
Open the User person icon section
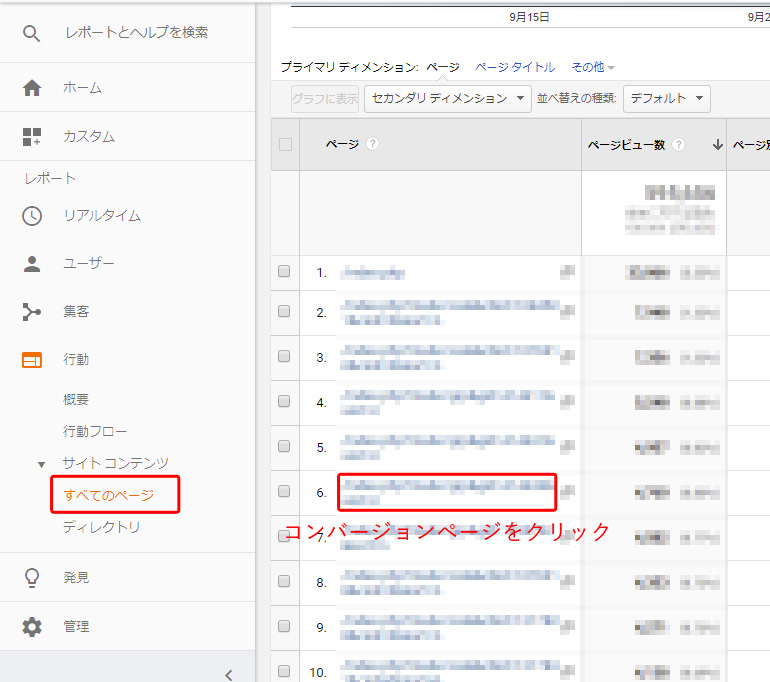(32, 264)
